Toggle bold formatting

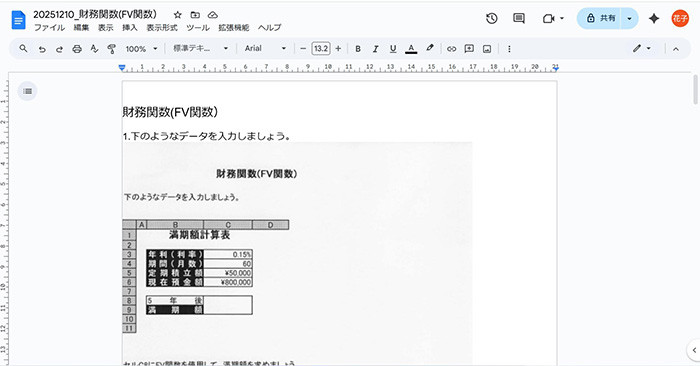358,49
